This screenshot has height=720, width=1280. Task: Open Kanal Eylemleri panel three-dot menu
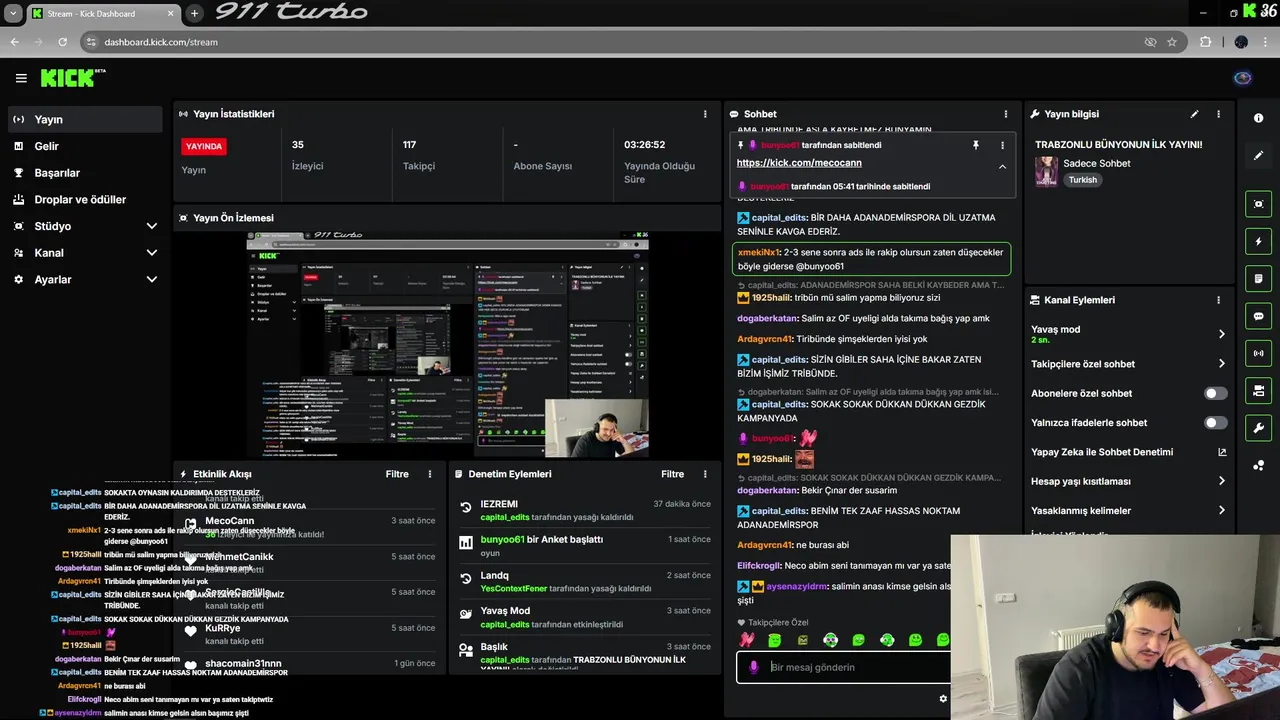pyautogui.click(x=1218, y=300)
